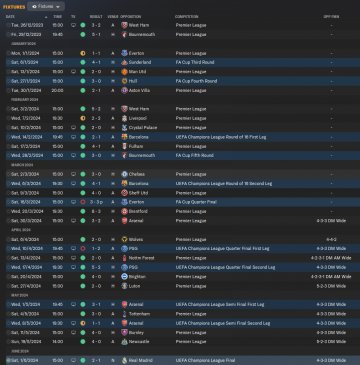The image size is (360, 365).
Task: Sort by the Result column header
Action: tap(96, 17)
